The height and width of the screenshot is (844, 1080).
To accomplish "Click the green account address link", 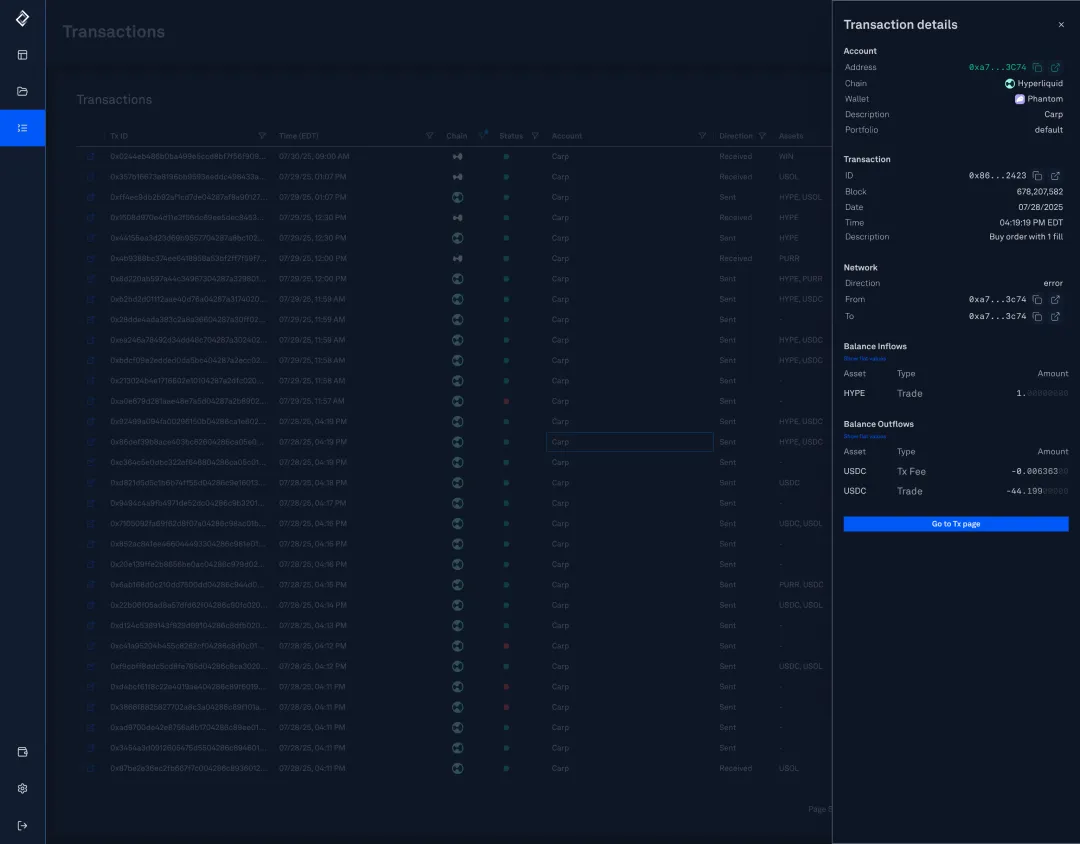I will pos(997,67).
